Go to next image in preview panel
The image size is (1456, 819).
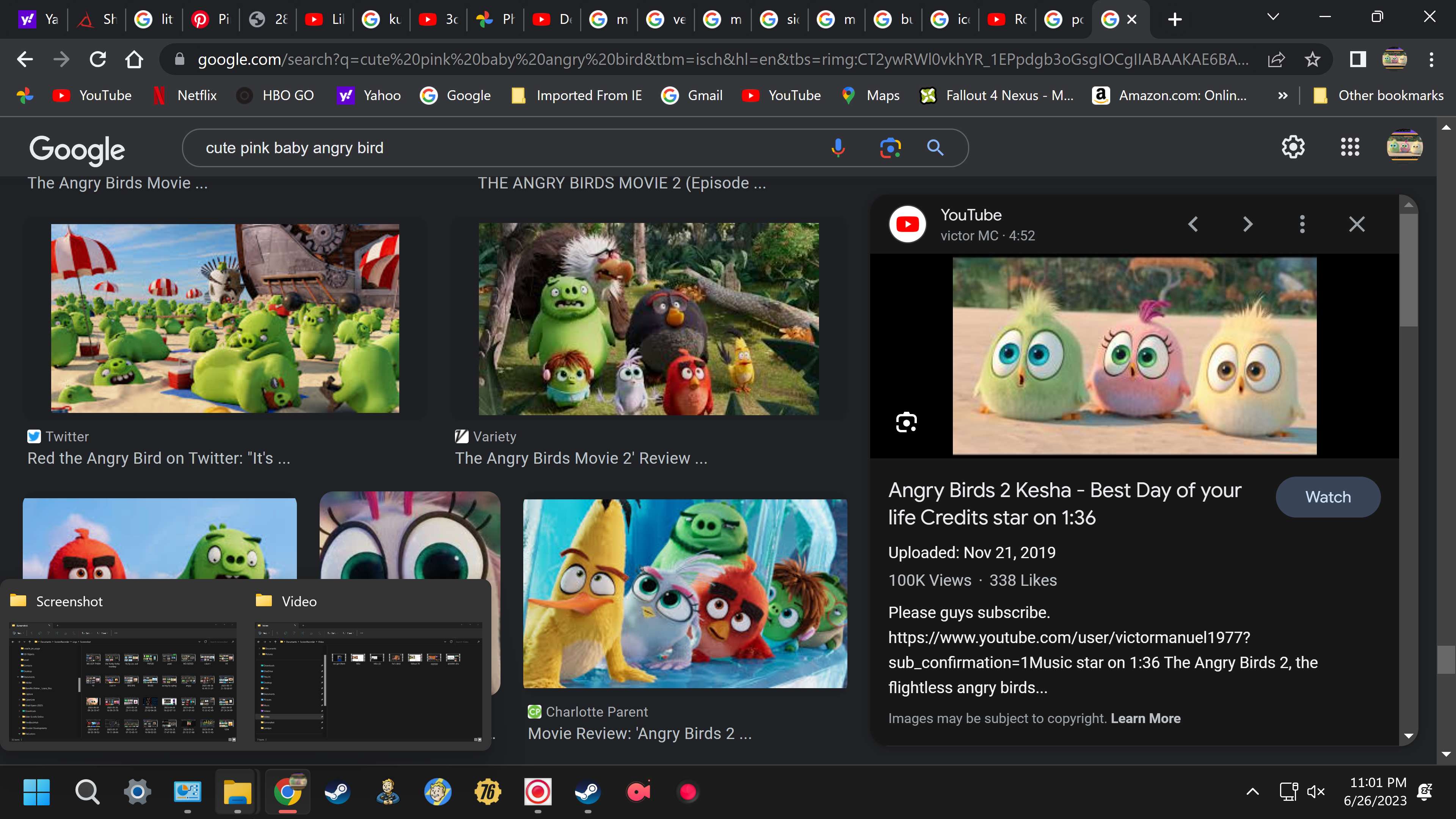[x=1247, y=224]
